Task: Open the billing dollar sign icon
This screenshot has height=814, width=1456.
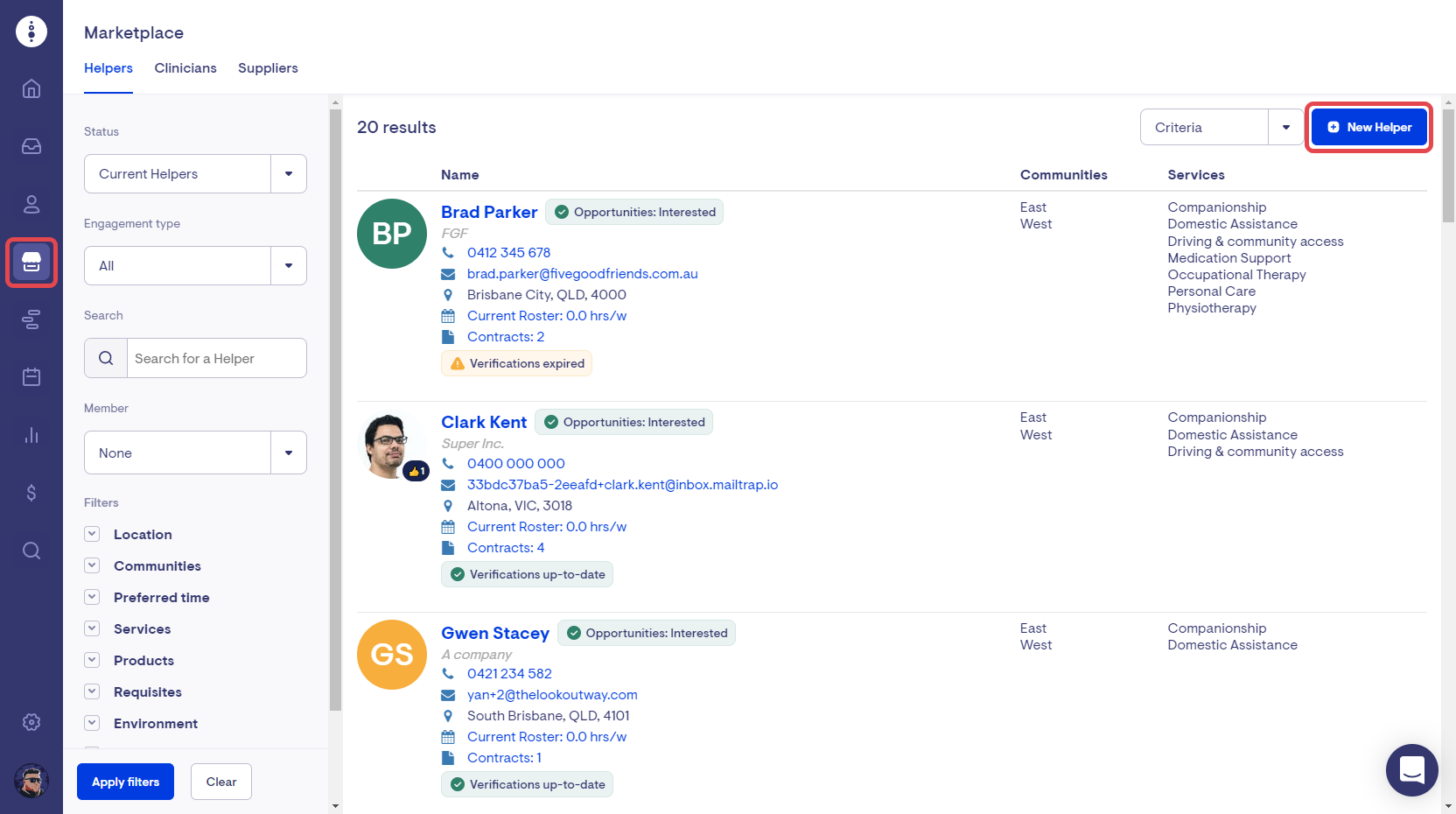Action: [x=31, y=493]
